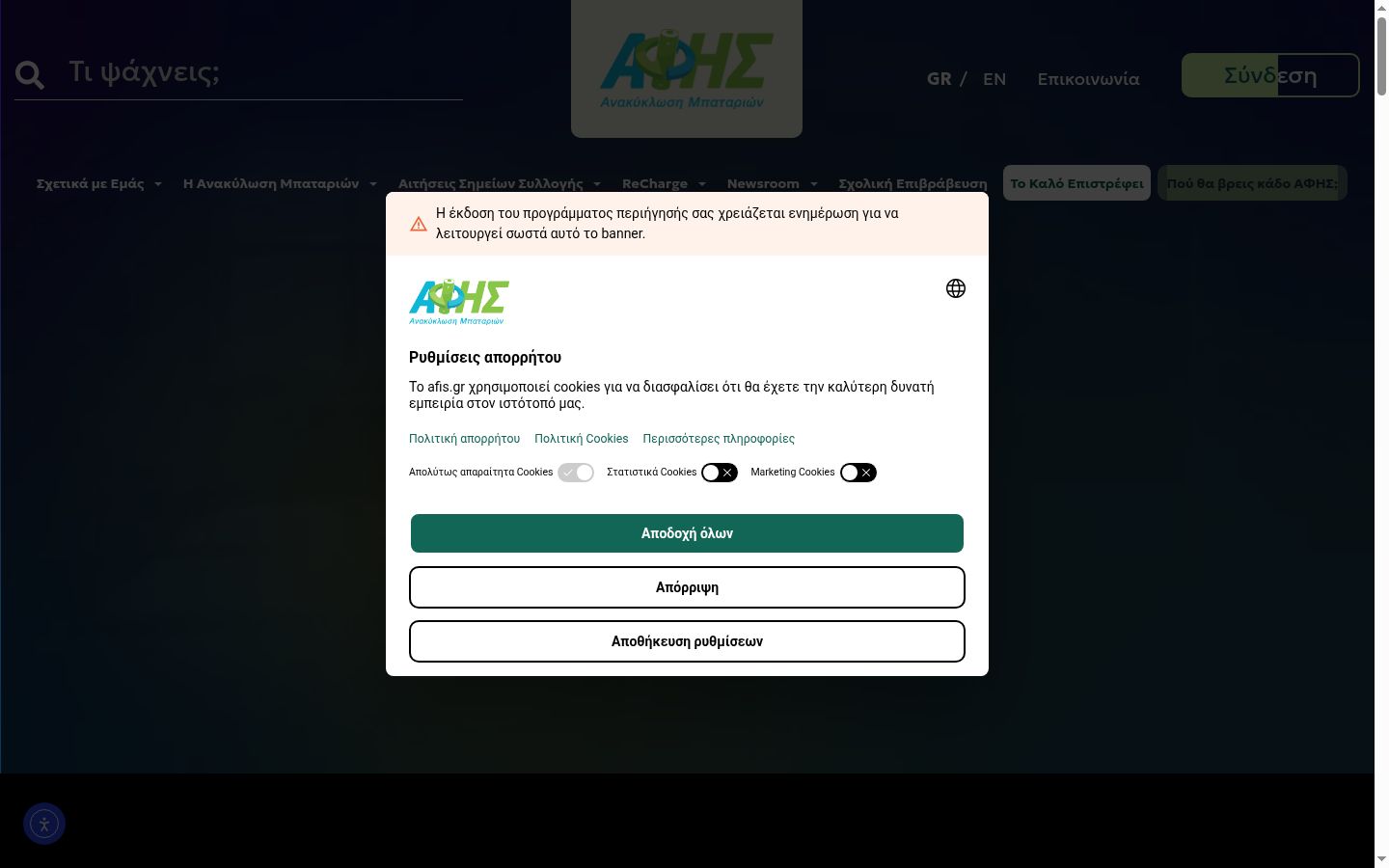Expand Σχετικά με Εμάς menu arrow
The width and height of the screenshot is (1389, 868).
pos(158,184)
